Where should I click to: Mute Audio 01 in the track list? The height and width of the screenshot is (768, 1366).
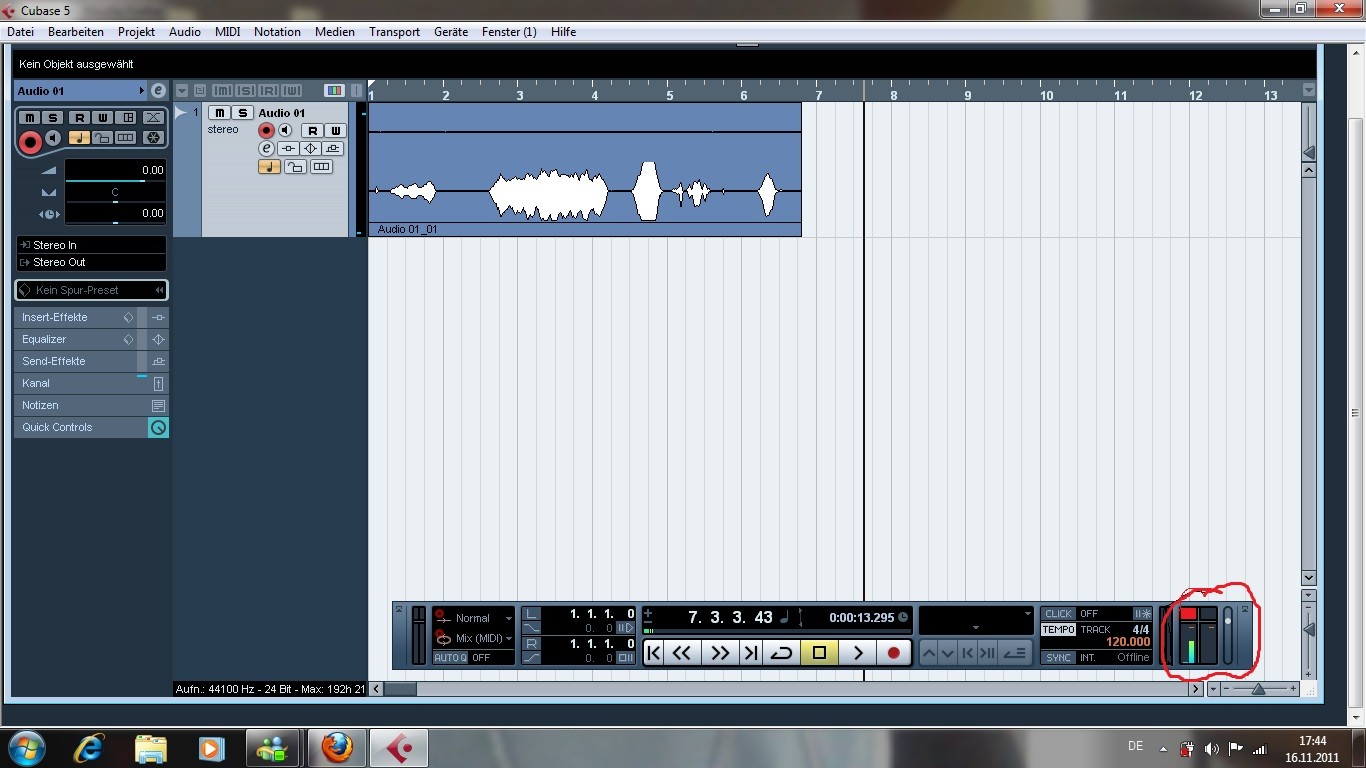coord(219,113)
